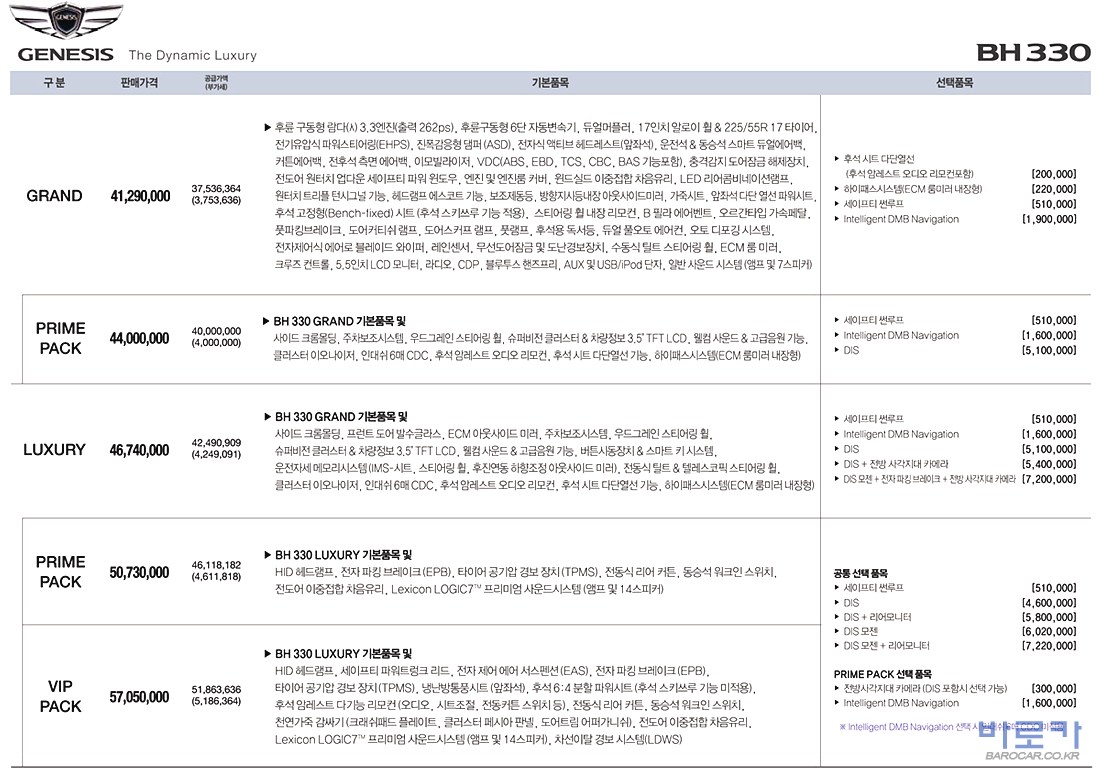Click the BH 330 model title

coord(1033,52)
